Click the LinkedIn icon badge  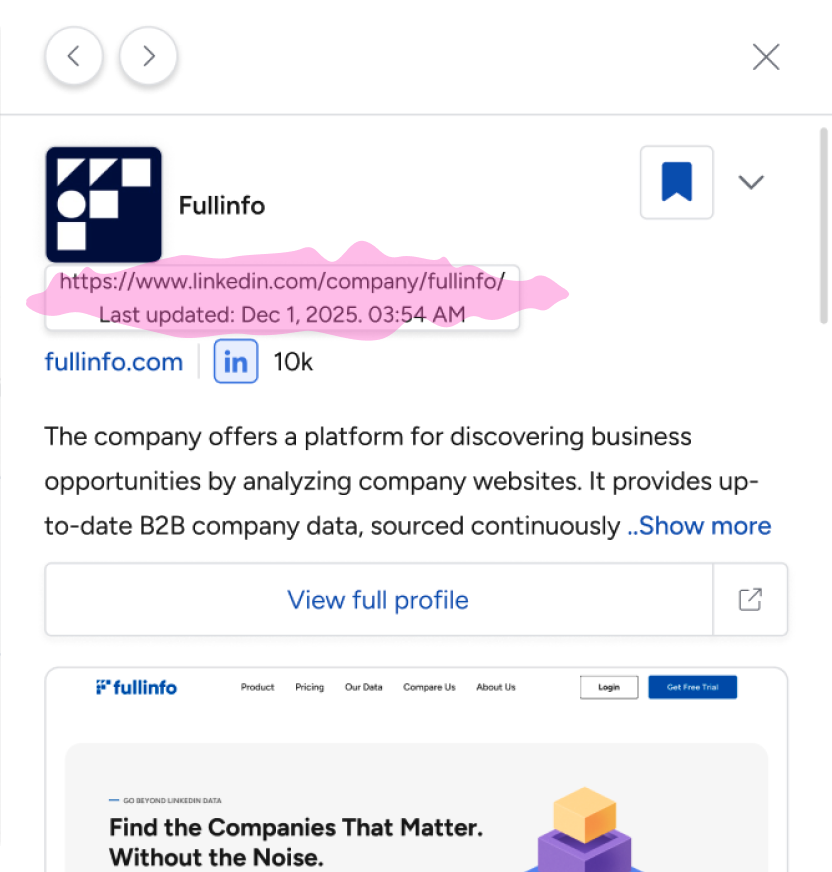236,362
